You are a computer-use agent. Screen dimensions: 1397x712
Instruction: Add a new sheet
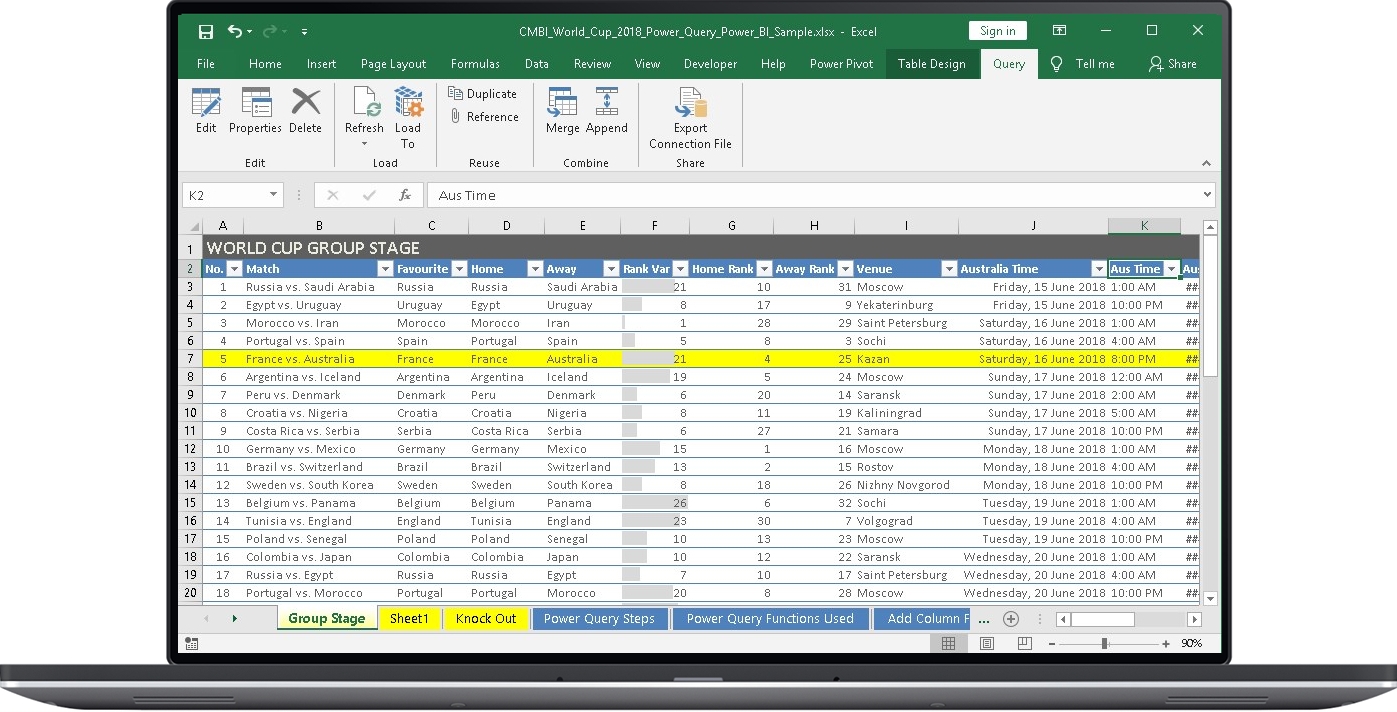click(1011, 619)
